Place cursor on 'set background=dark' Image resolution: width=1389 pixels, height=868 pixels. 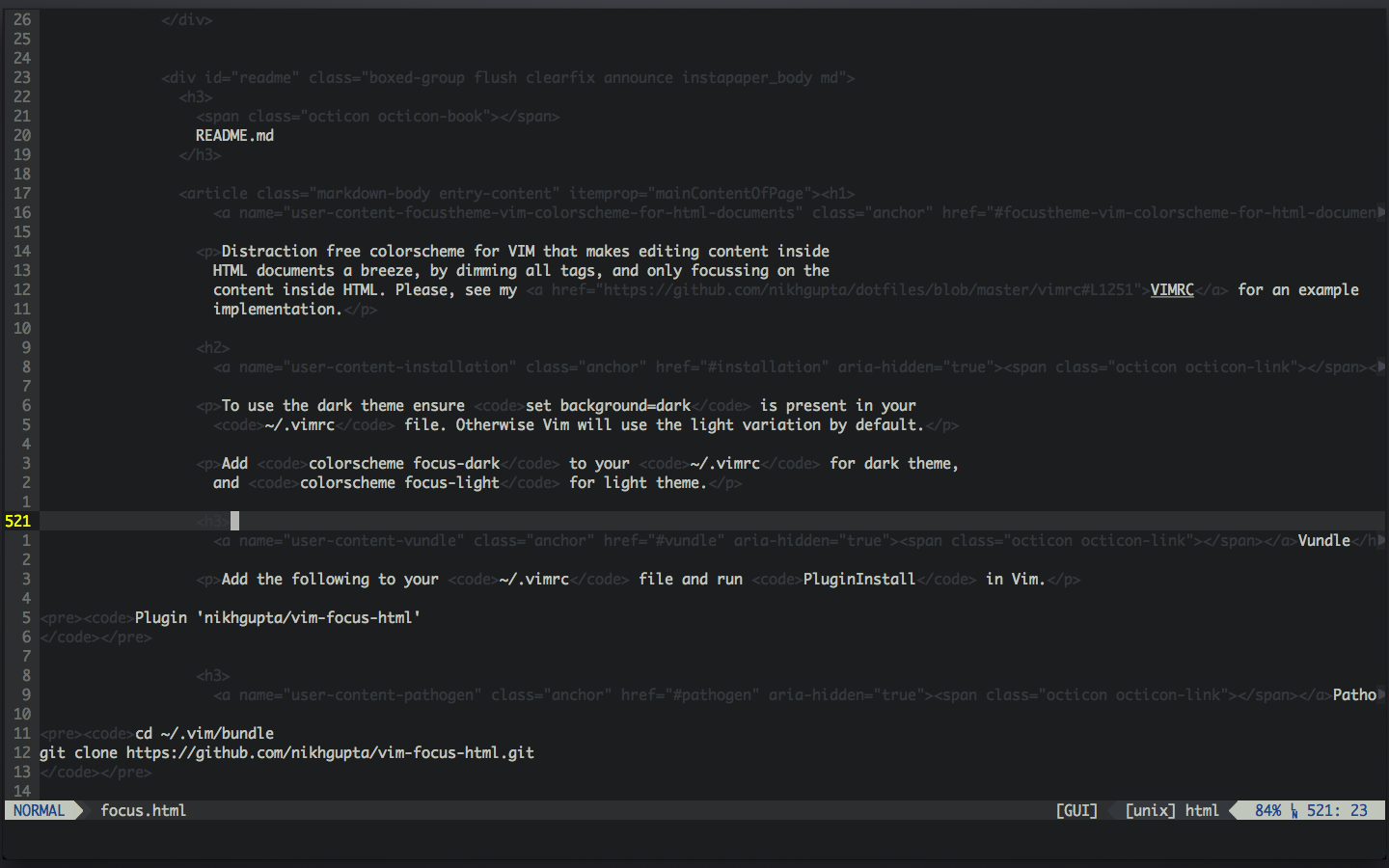[x=608, y=405]
